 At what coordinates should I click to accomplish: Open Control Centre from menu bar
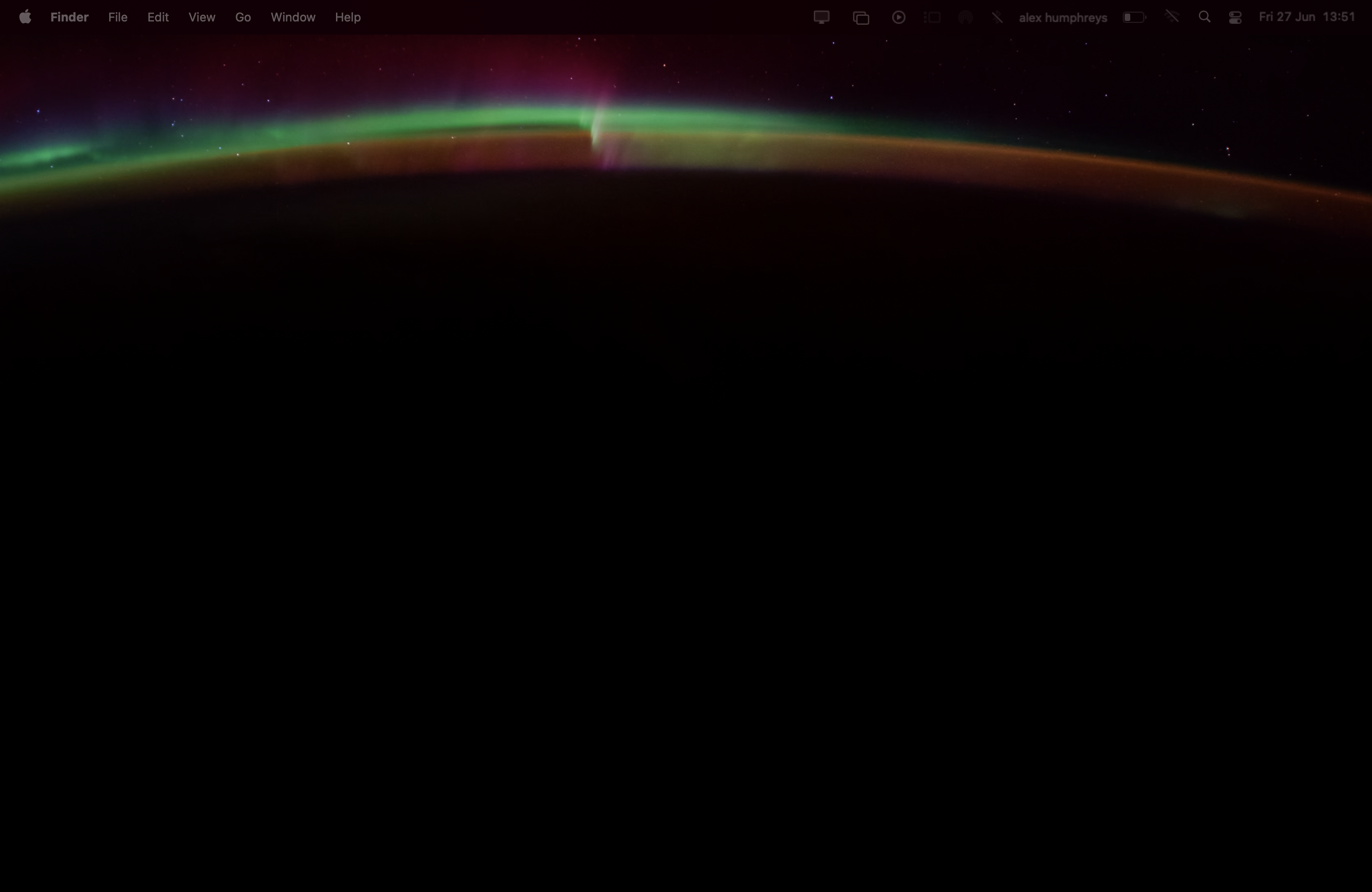click(1235, 17)
